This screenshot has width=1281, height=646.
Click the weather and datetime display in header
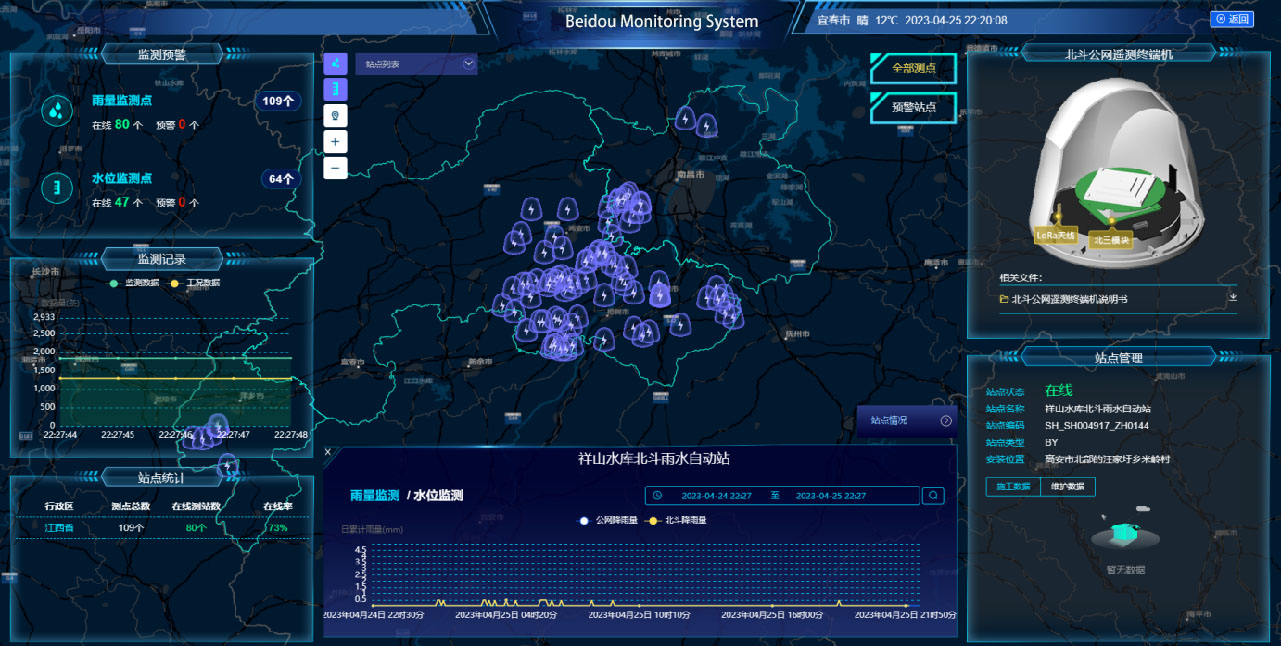click(912, 20)
